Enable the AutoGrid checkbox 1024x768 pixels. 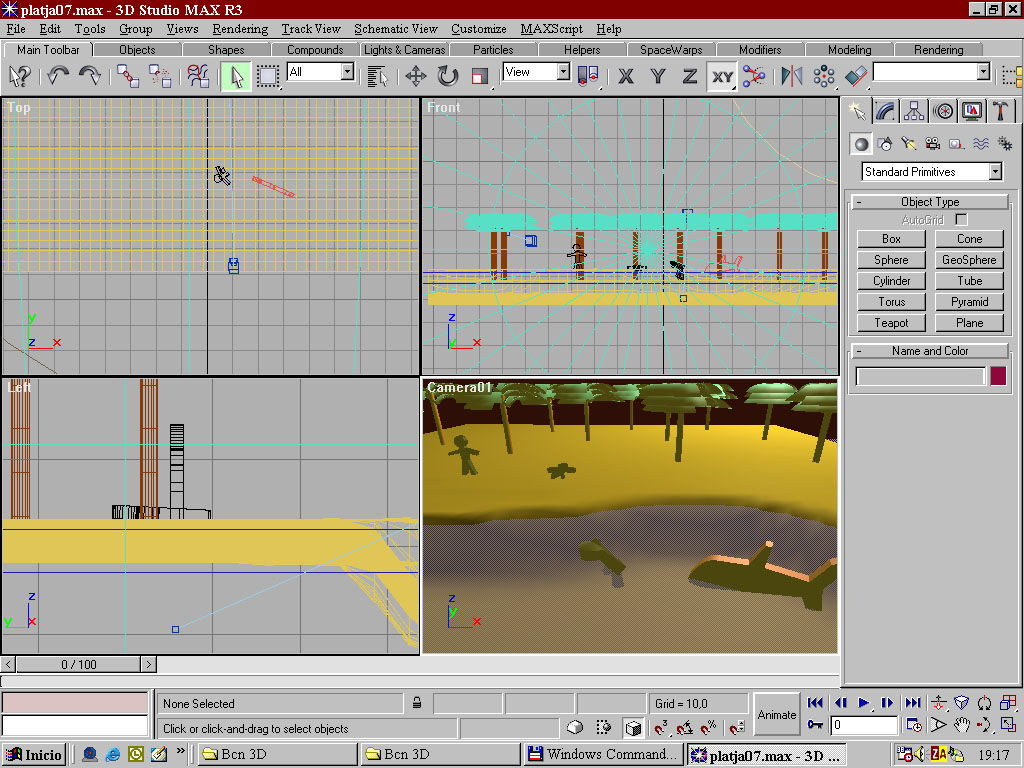point(961,219)
